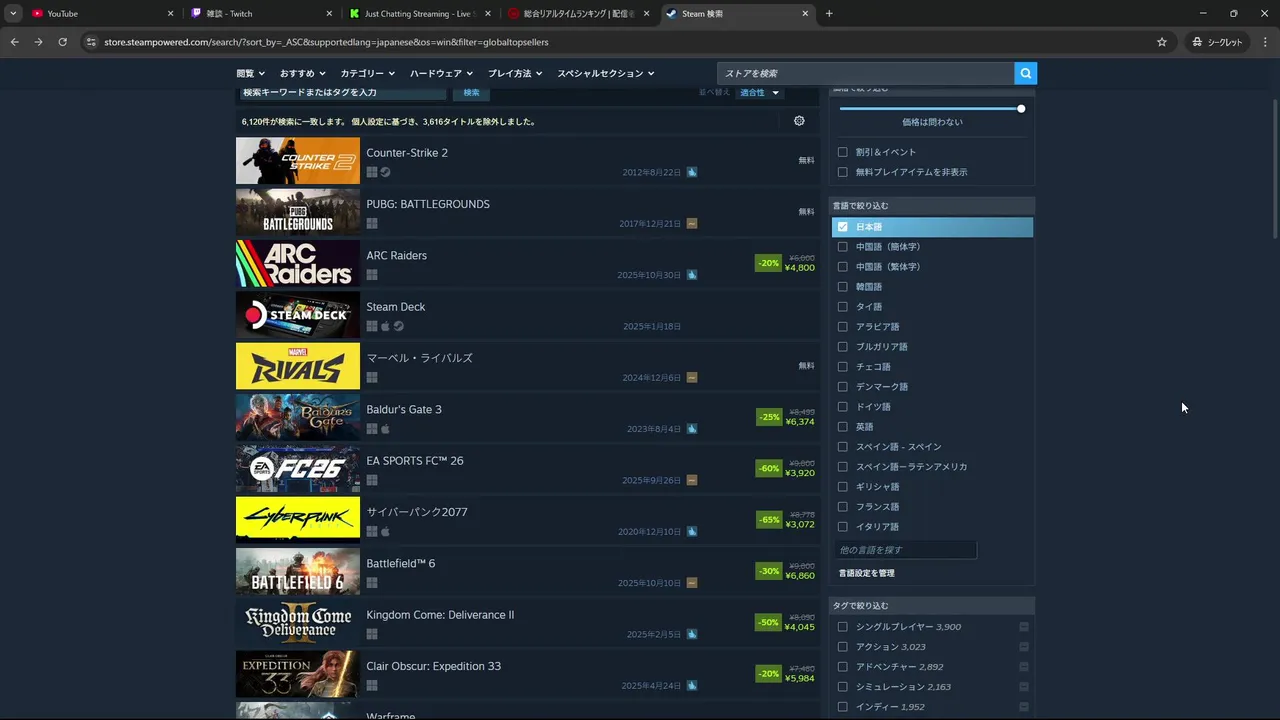Bookmark this page with star icon

pos(1162,42)
